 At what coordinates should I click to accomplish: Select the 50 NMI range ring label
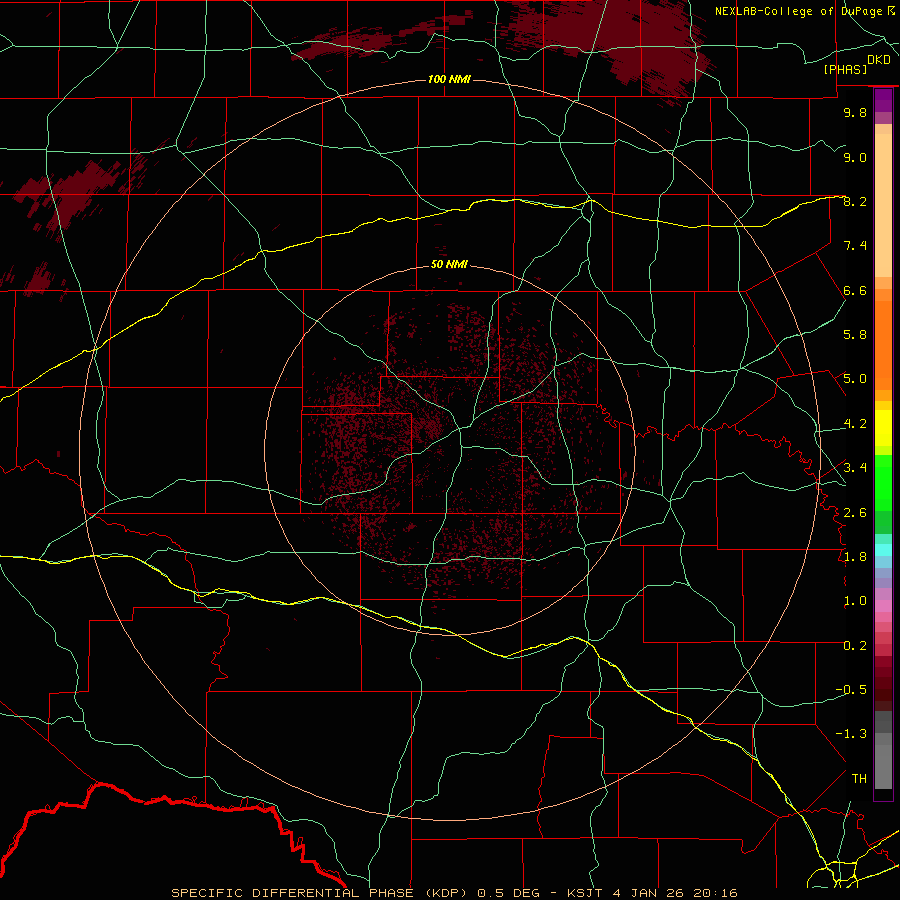click(x=449, y=264)
